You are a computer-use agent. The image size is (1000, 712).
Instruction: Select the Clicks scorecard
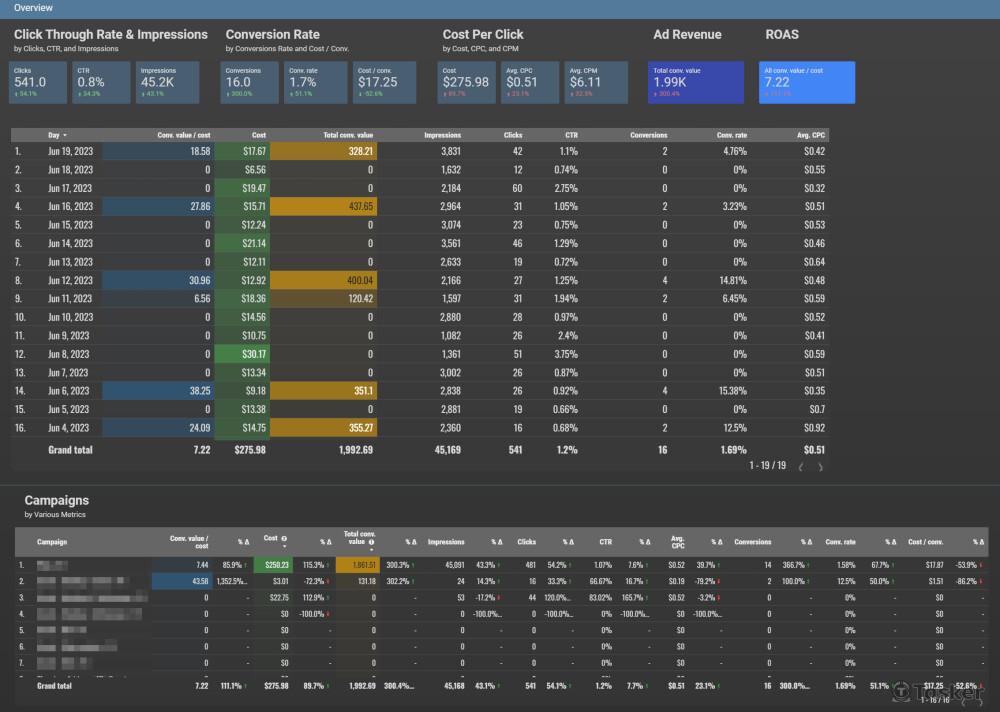38,82
